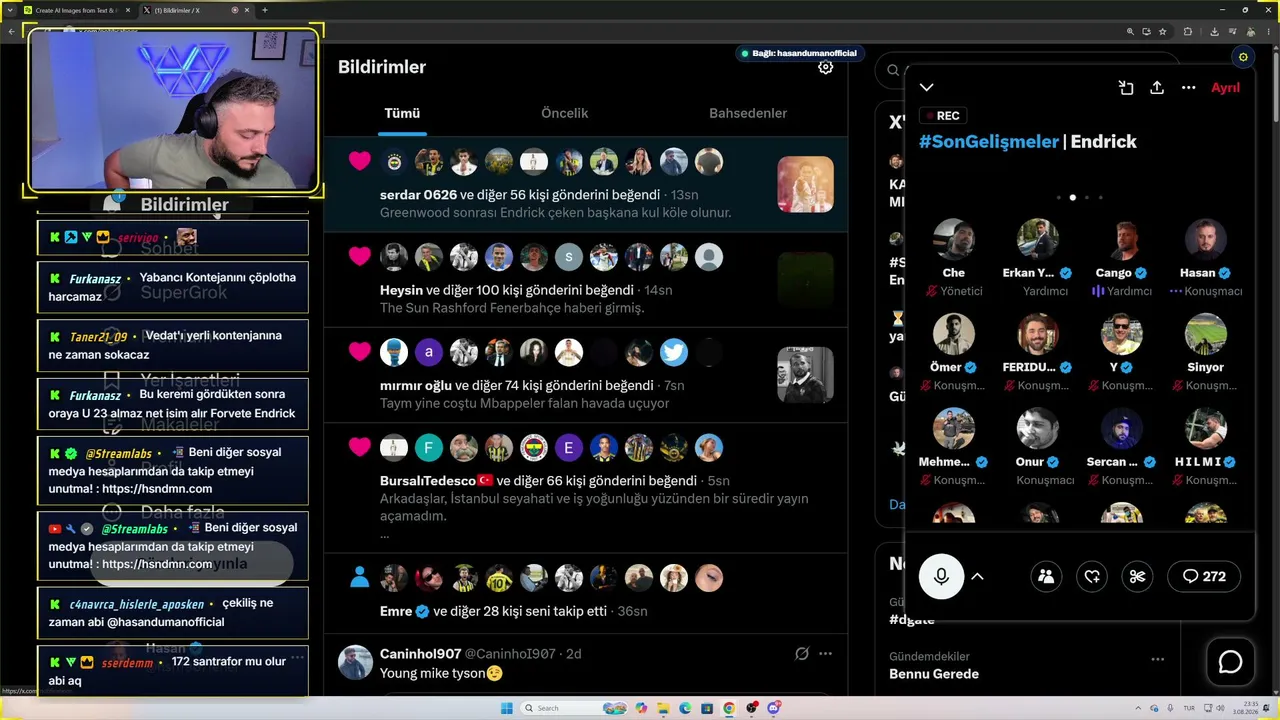The image size is (1280, 720).
Task: Open Discord from the taskbar
Action: pos(773,708)
